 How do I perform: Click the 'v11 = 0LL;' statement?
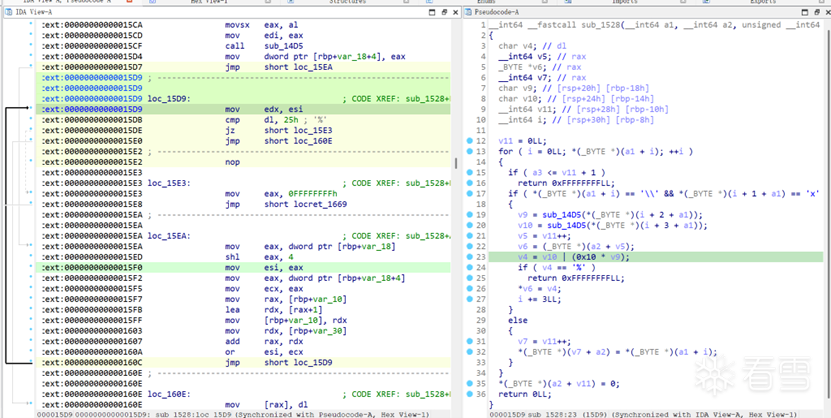(522, 141)
